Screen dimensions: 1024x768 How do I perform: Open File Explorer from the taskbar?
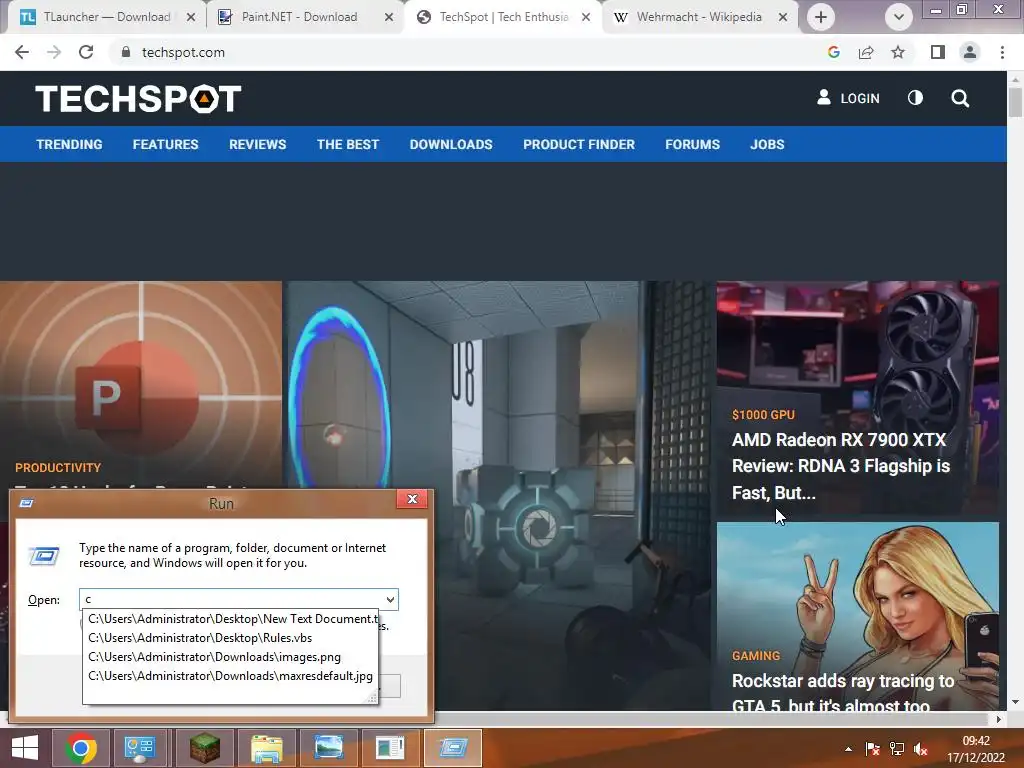click(x=266, y=748)
